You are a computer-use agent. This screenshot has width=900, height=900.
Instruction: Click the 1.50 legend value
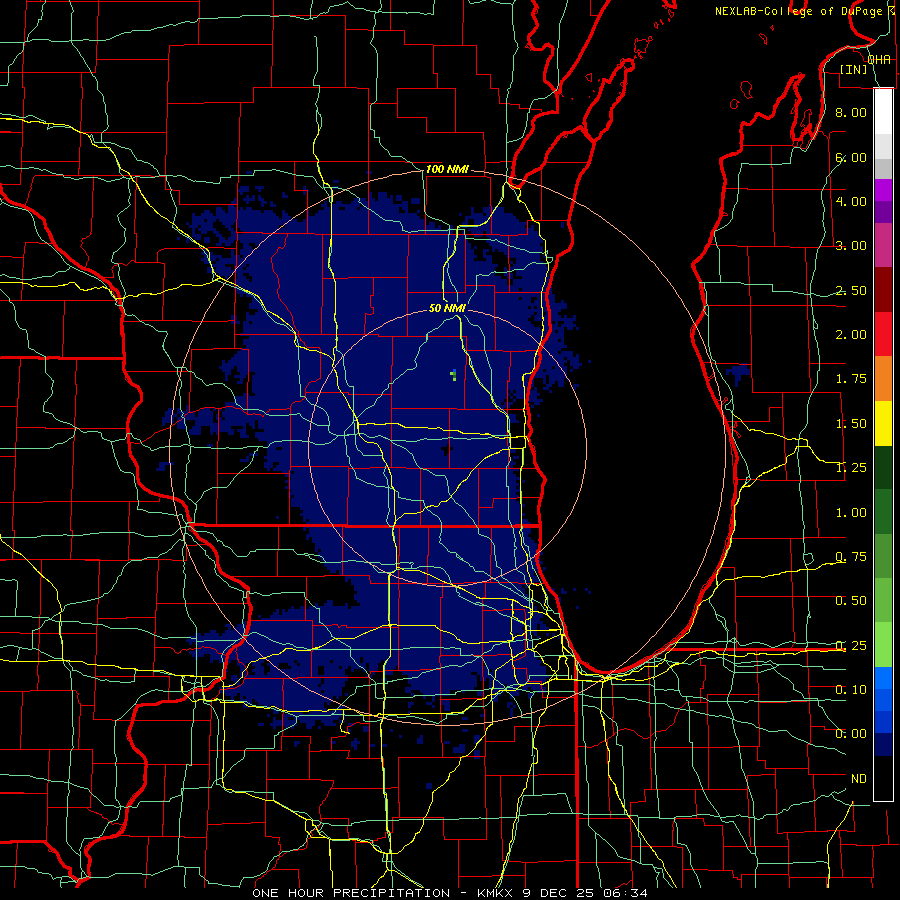point(851,424)
